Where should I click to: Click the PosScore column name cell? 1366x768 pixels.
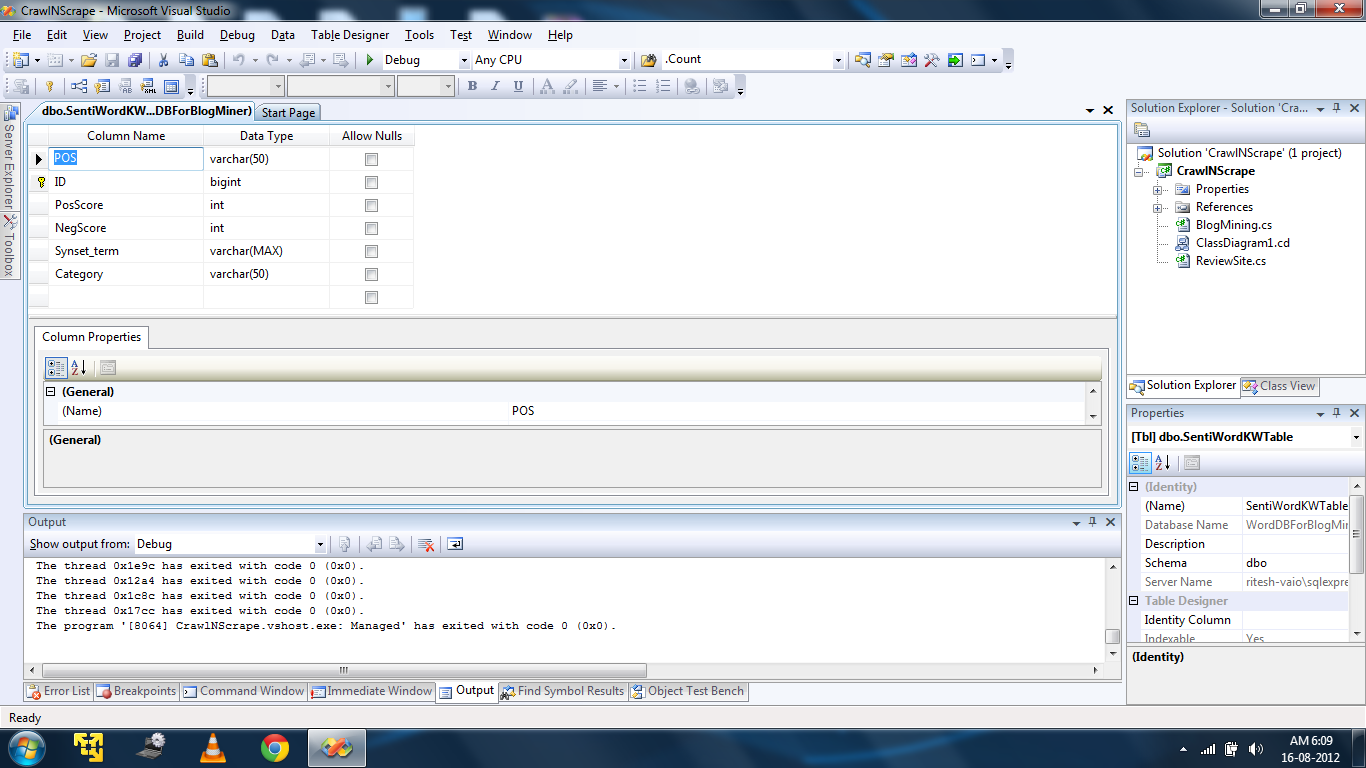point(126,205)
